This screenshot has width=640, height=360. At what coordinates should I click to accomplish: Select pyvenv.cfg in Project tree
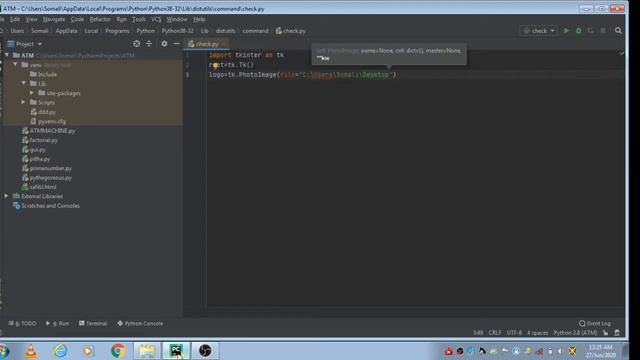[x=51, y=121]
